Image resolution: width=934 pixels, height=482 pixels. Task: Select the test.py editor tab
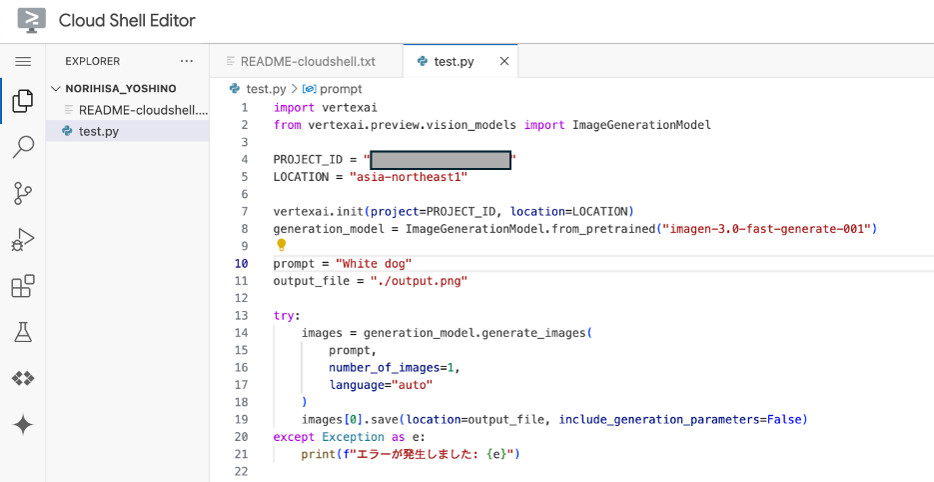pos(453,62)
